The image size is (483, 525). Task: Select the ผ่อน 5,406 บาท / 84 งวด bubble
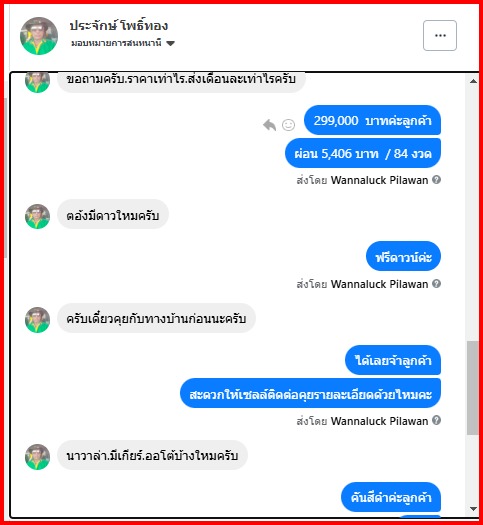click(x=363, y=153)
